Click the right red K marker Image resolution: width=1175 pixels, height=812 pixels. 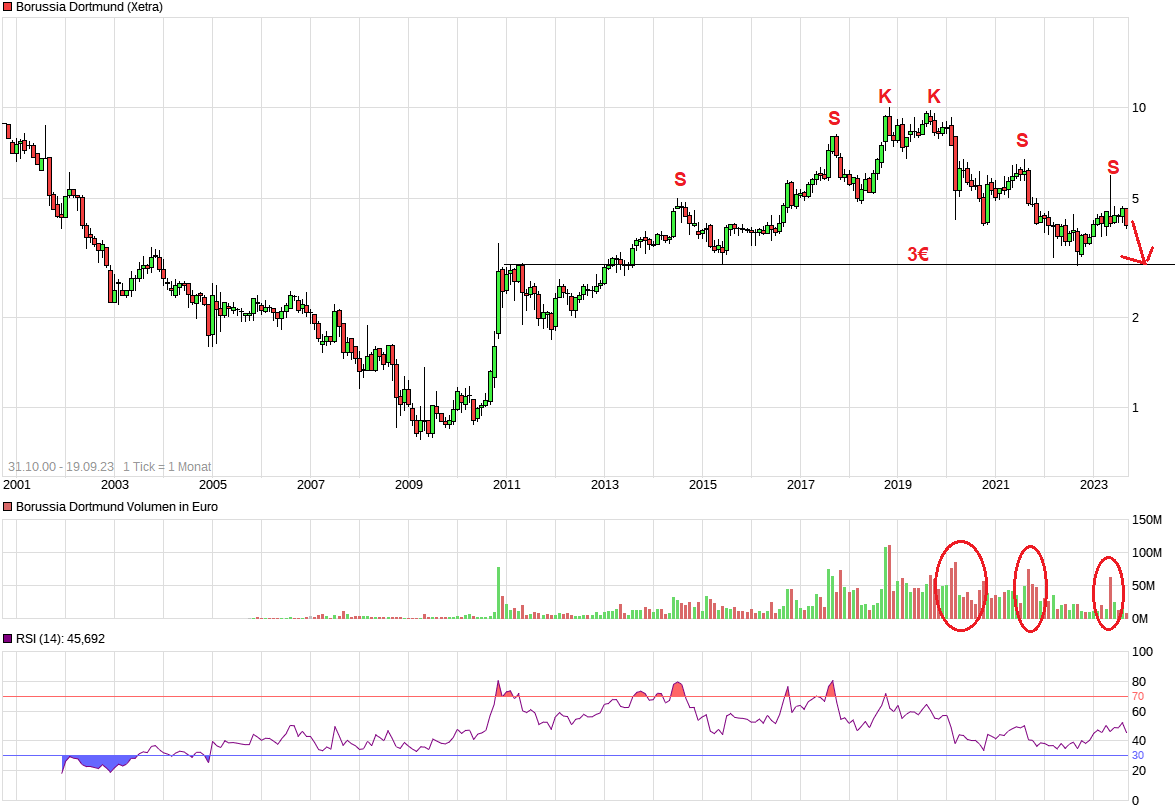tap(934, 97)
